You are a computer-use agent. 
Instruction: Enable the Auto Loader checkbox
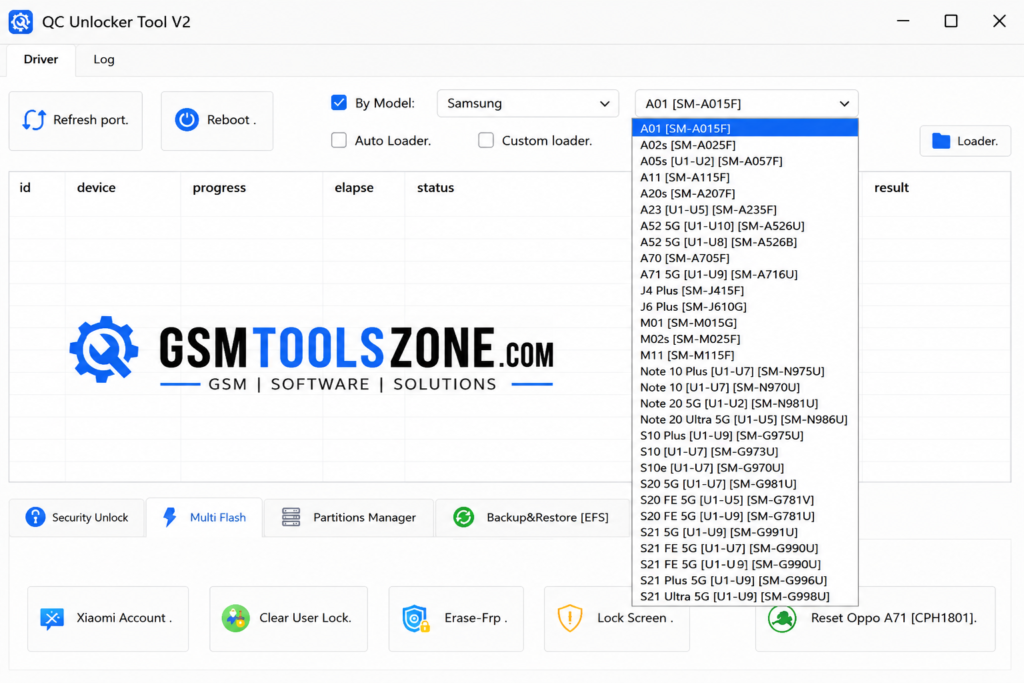tap(339, 140)
